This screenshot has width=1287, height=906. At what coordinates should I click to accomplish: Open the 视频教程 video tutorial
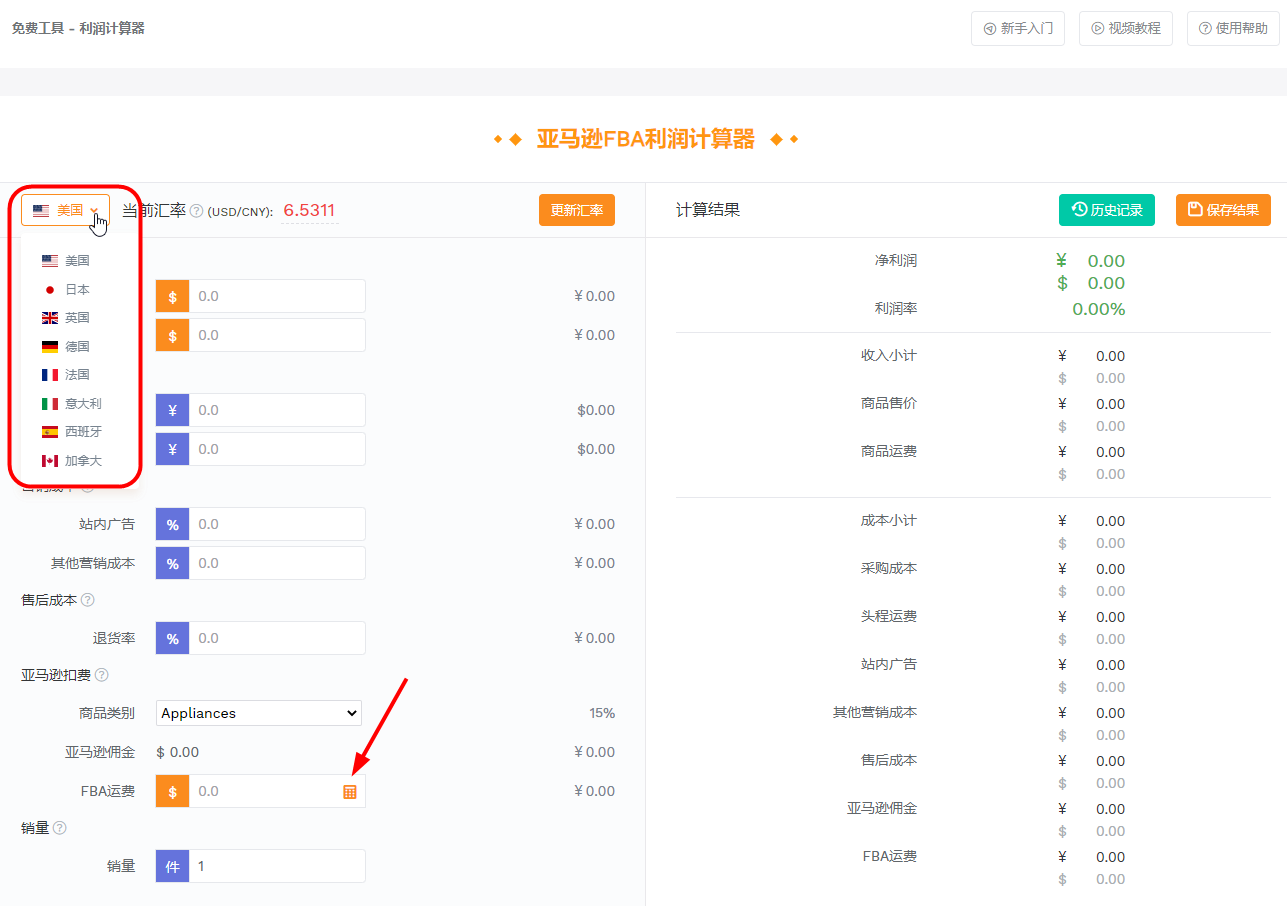click(x=1126, y=28)
